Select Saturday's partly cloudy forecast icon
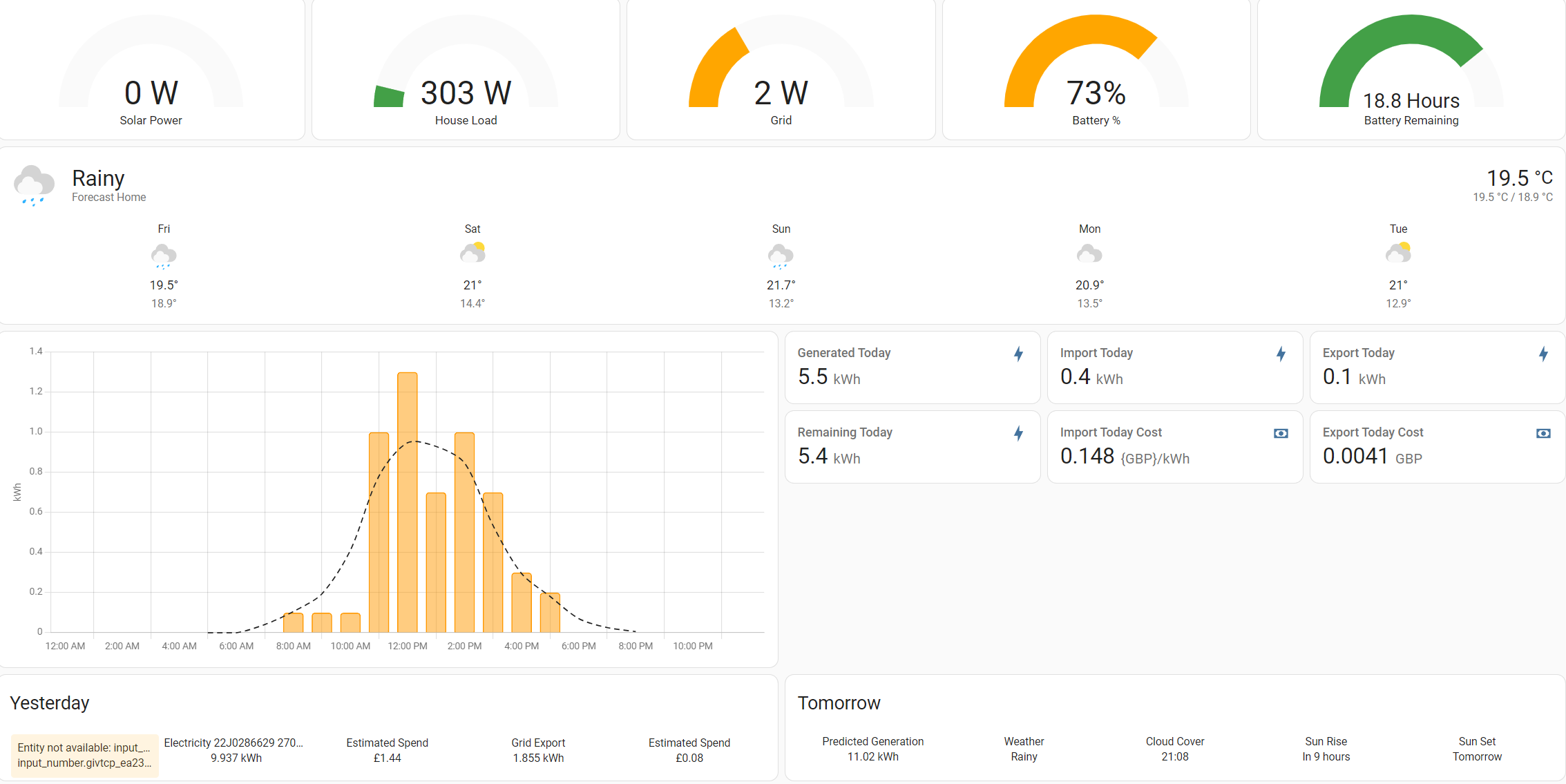This screenshot has height=784, width=1566. [x=472, y=254]
